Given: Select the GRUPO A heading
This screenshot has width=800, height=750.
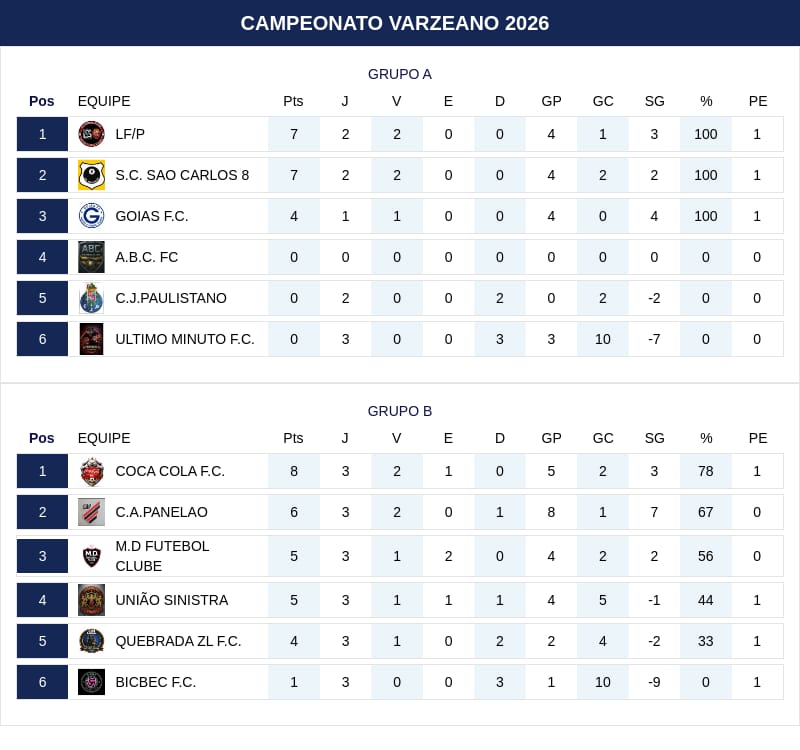Looking at the screenshot, I should [x=400, y=74].
